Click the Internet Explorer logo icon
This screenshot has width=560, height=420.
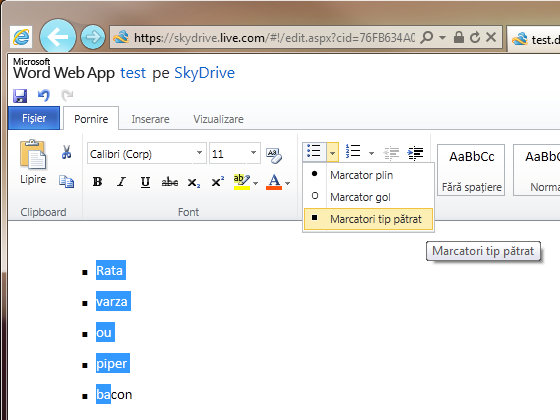[x=21, y=37]
